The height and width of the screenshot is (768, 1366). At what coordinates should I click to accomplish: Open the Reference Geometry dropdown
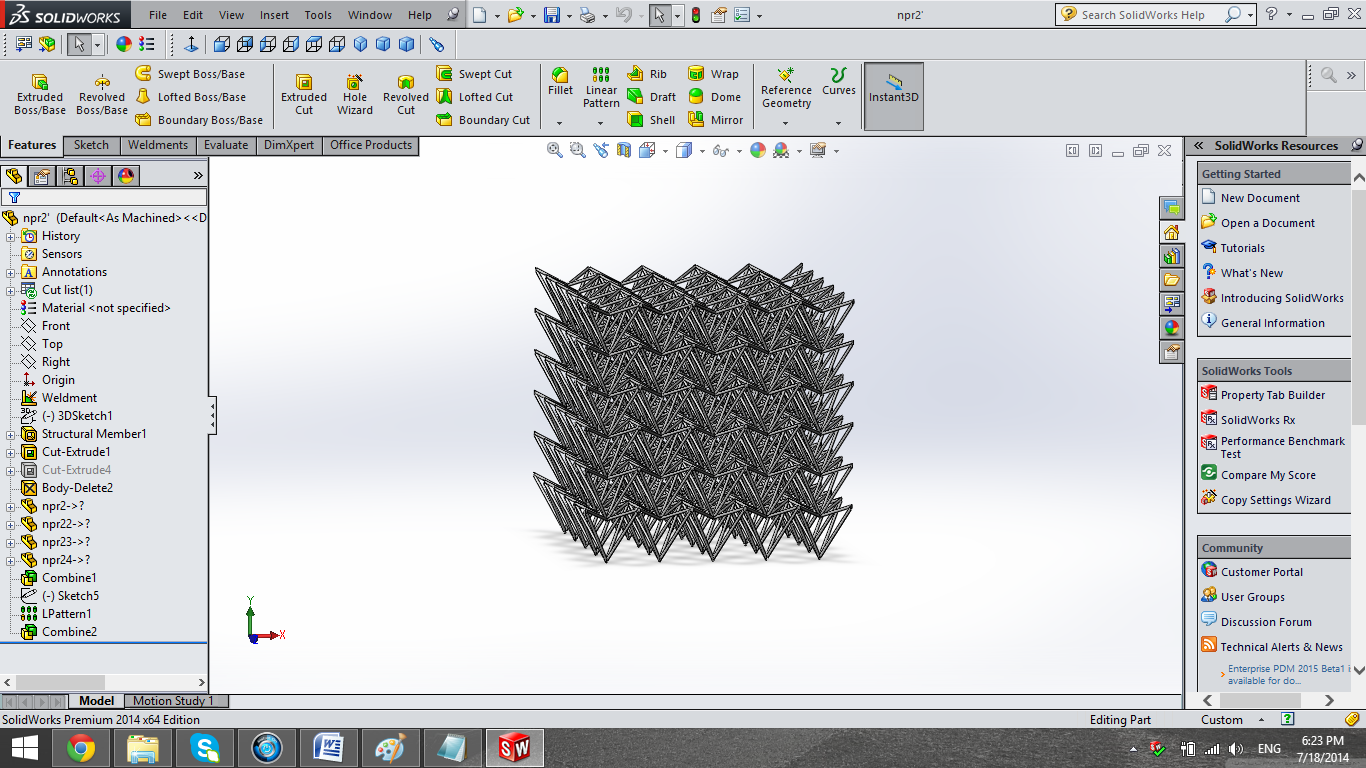pyautogui.click(x=786, y=123)
